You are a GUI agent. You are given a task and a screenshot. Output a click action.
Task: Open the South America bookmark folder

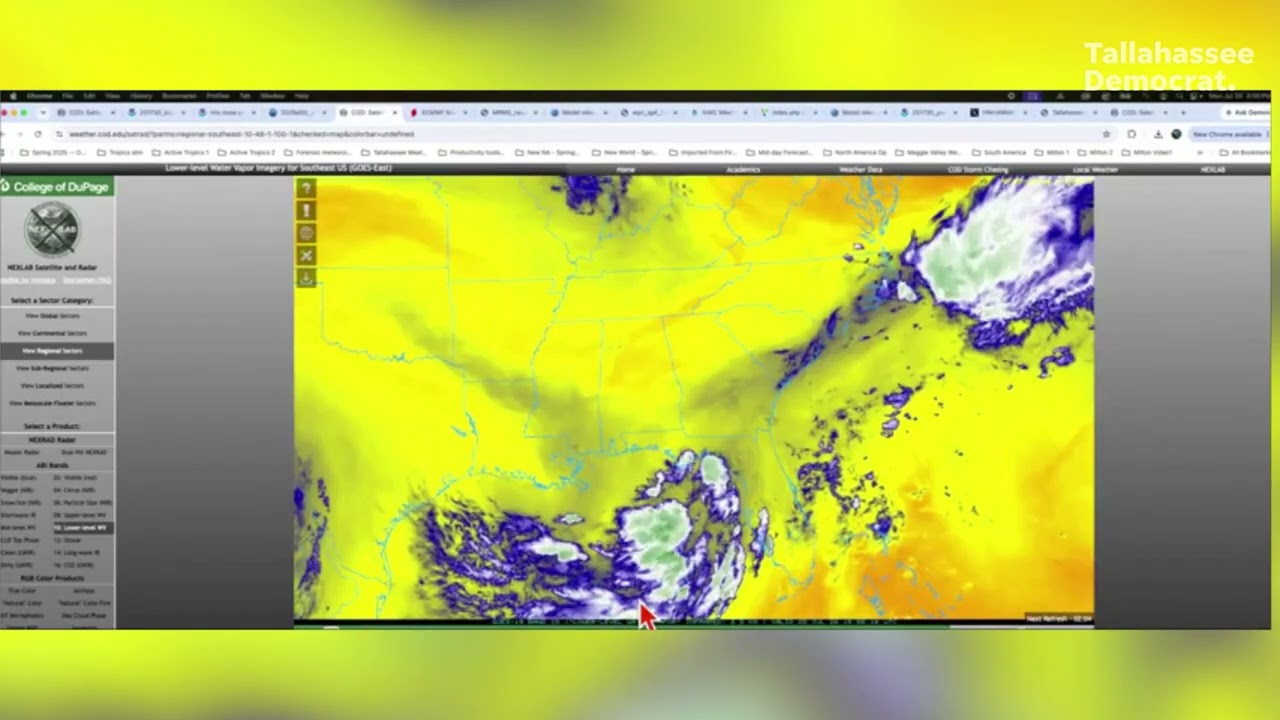(1000, 152)
